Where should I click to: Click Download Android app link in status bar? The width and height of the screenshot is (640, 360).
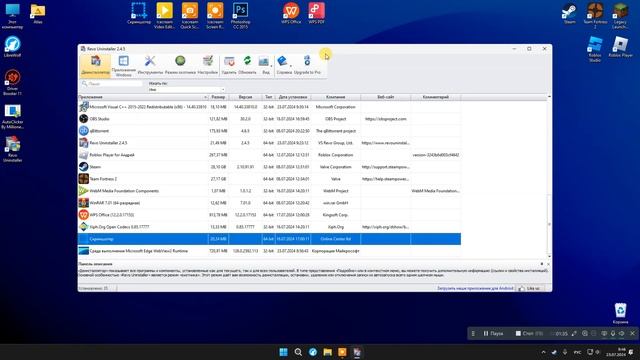pos(475,288)
